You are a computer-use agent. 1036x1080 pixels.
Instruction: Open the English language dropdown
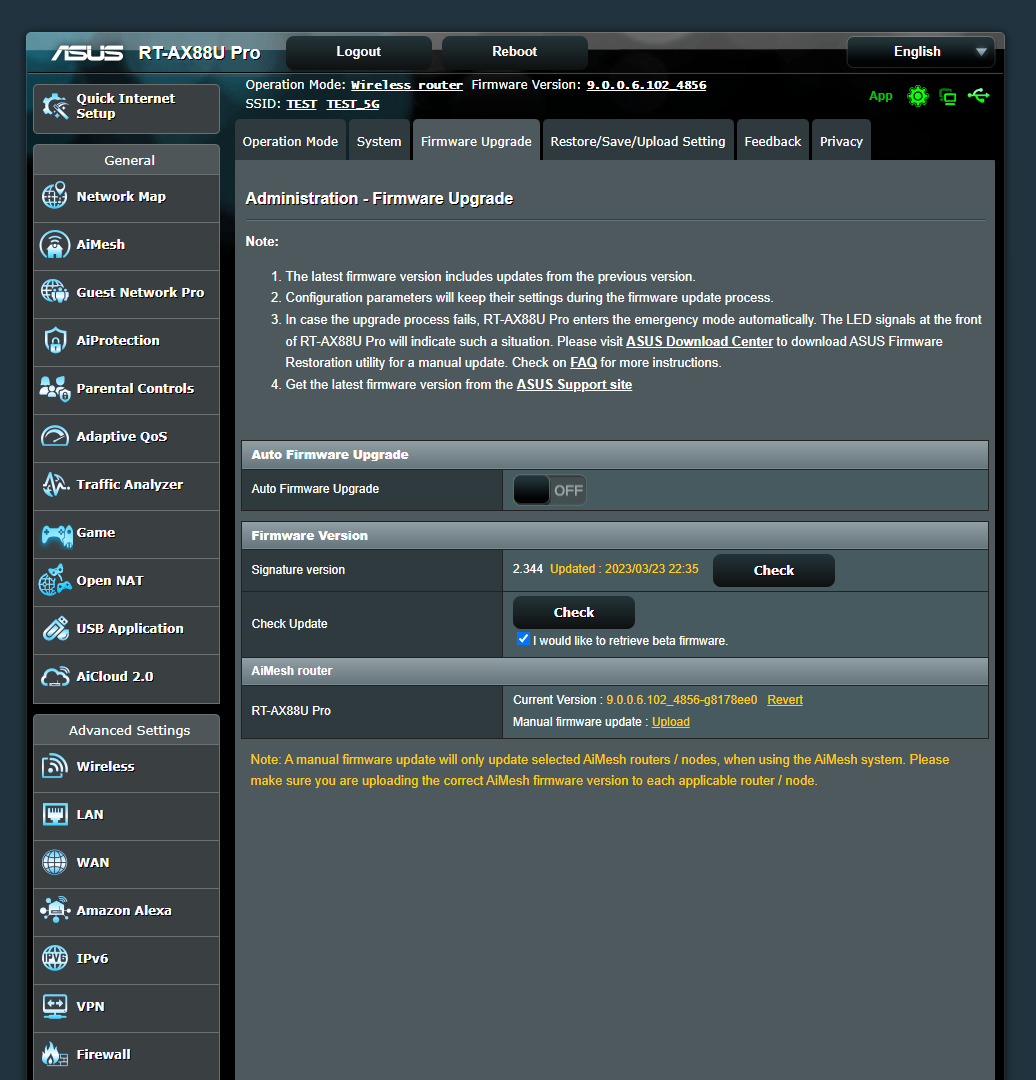[920, 52]
